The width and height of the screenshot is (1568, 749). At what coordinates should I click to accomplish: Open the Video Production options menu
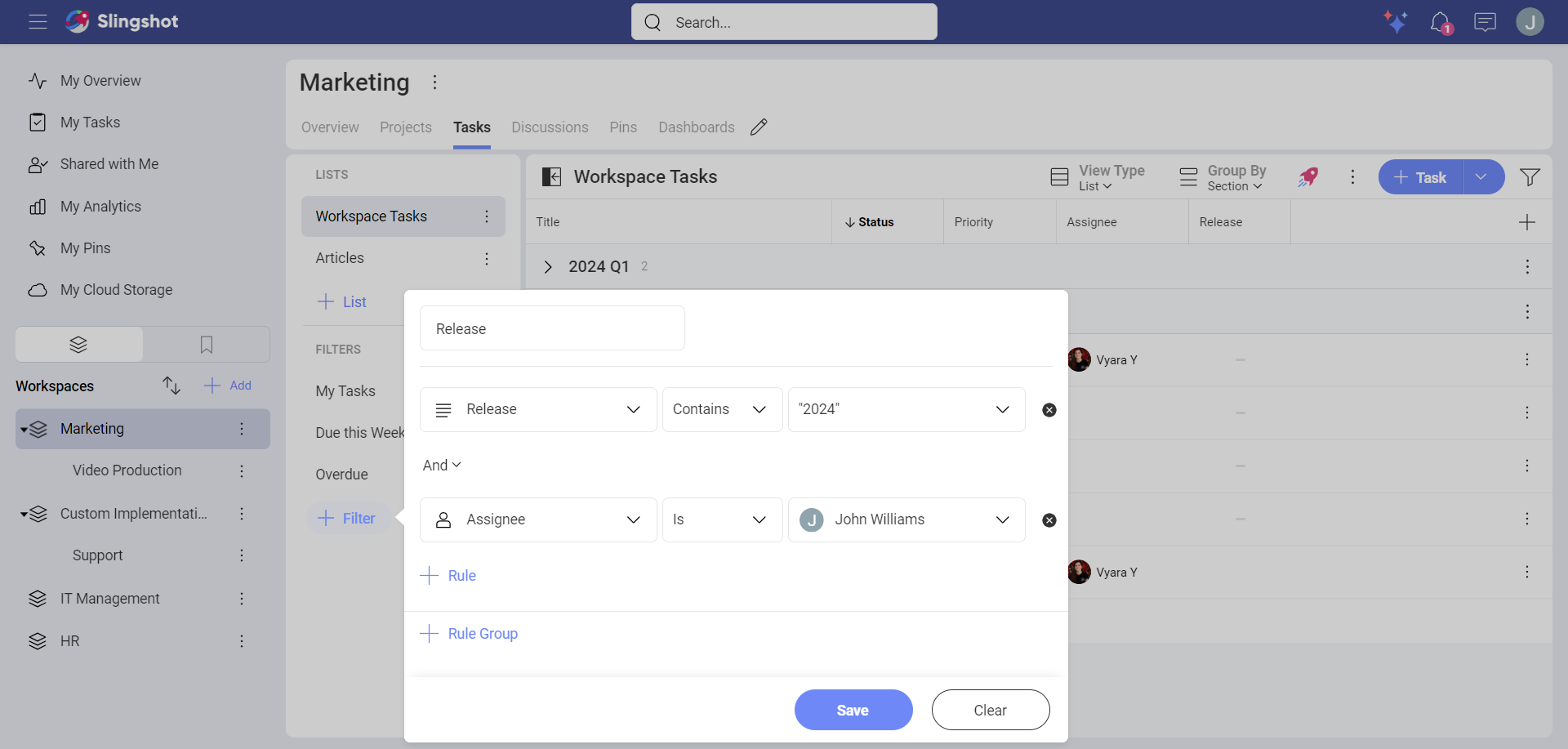242,471
